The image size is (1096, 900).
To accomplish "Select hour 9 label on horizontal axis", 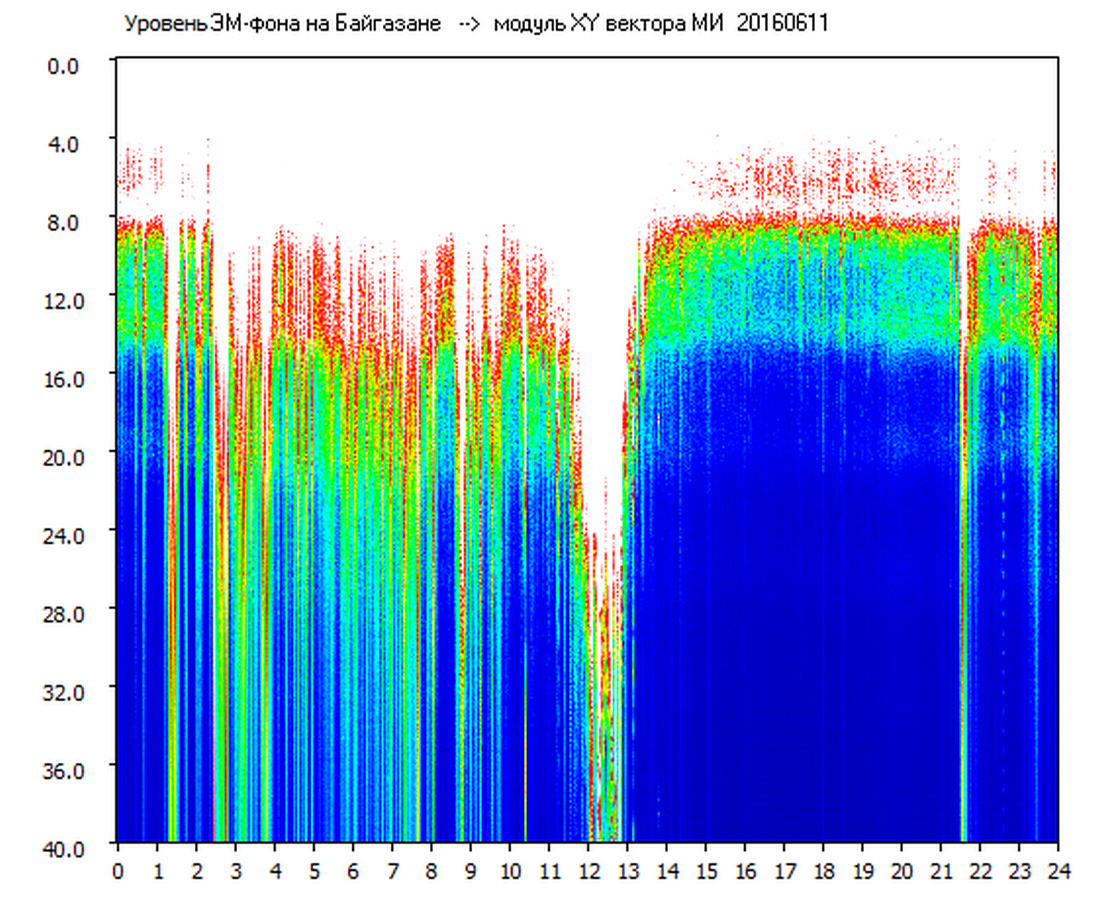I will [470, 871].
